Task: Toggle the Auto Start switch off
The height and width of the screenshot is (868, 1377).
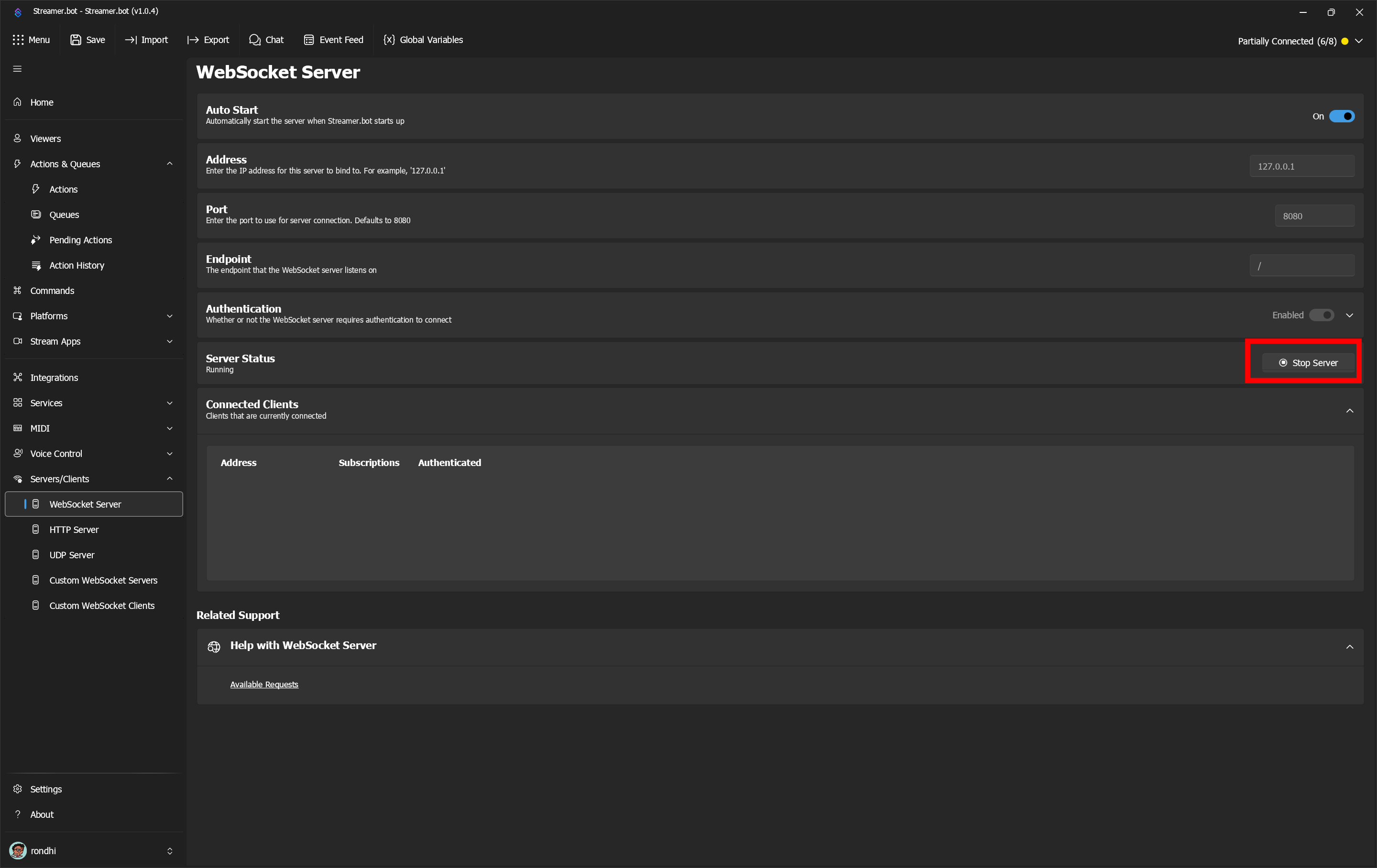Action: (1341, 116)
